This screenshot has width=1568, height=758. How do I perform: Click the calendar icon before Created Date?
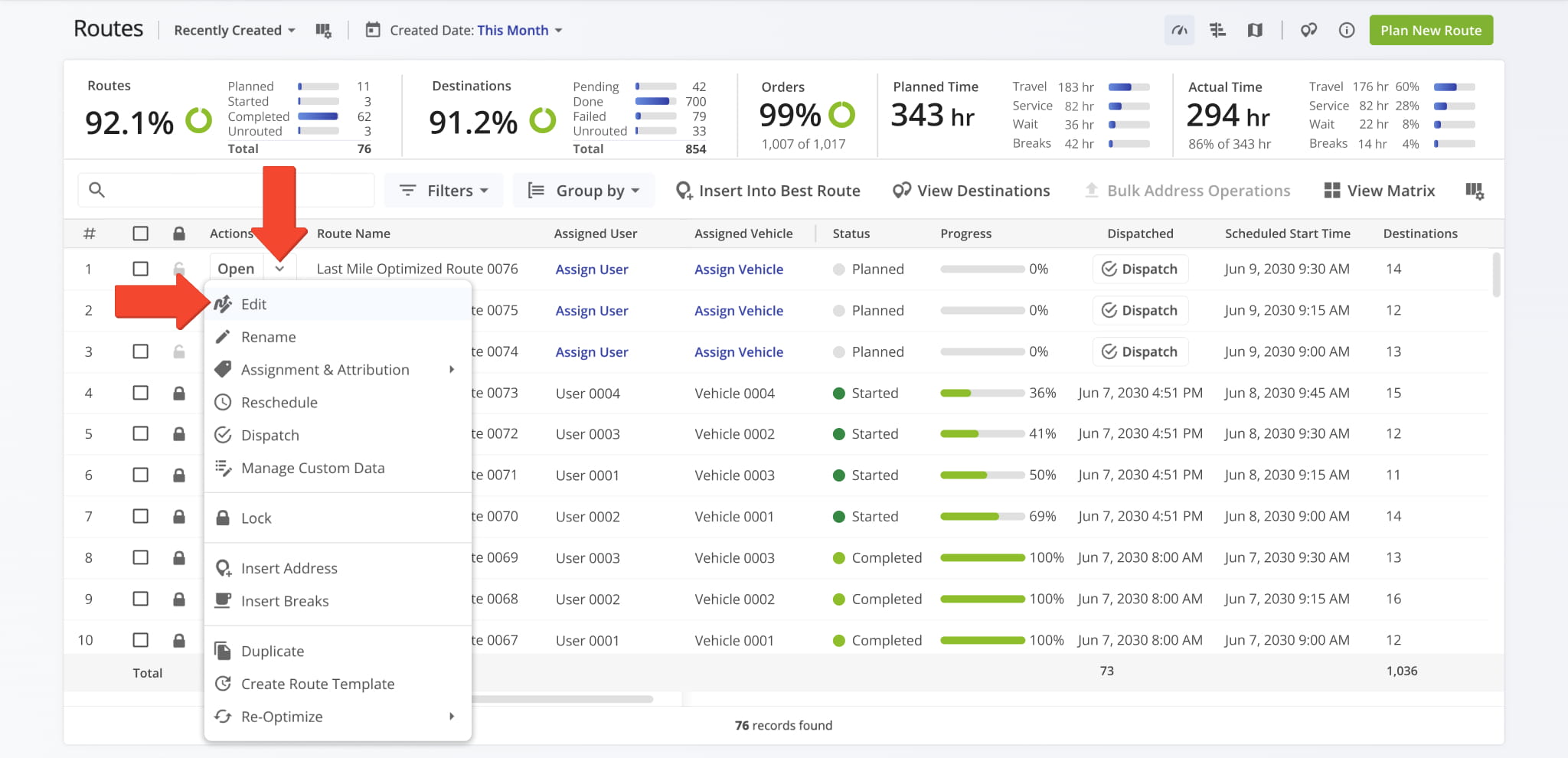[x=373, y=30]
